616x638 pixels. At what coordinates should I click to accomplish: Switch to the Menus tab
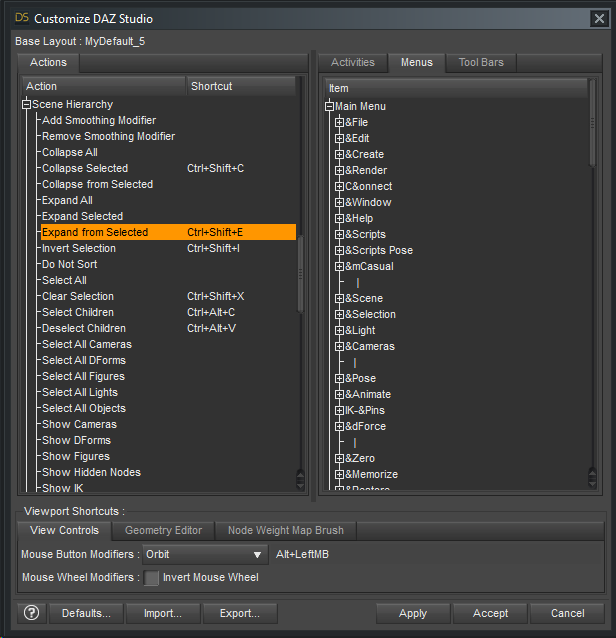417,63
